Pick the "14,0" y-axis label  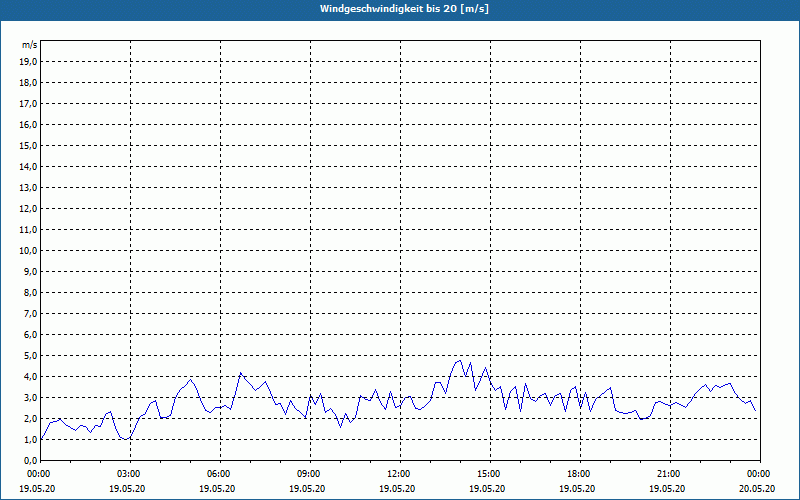(28, 166)
